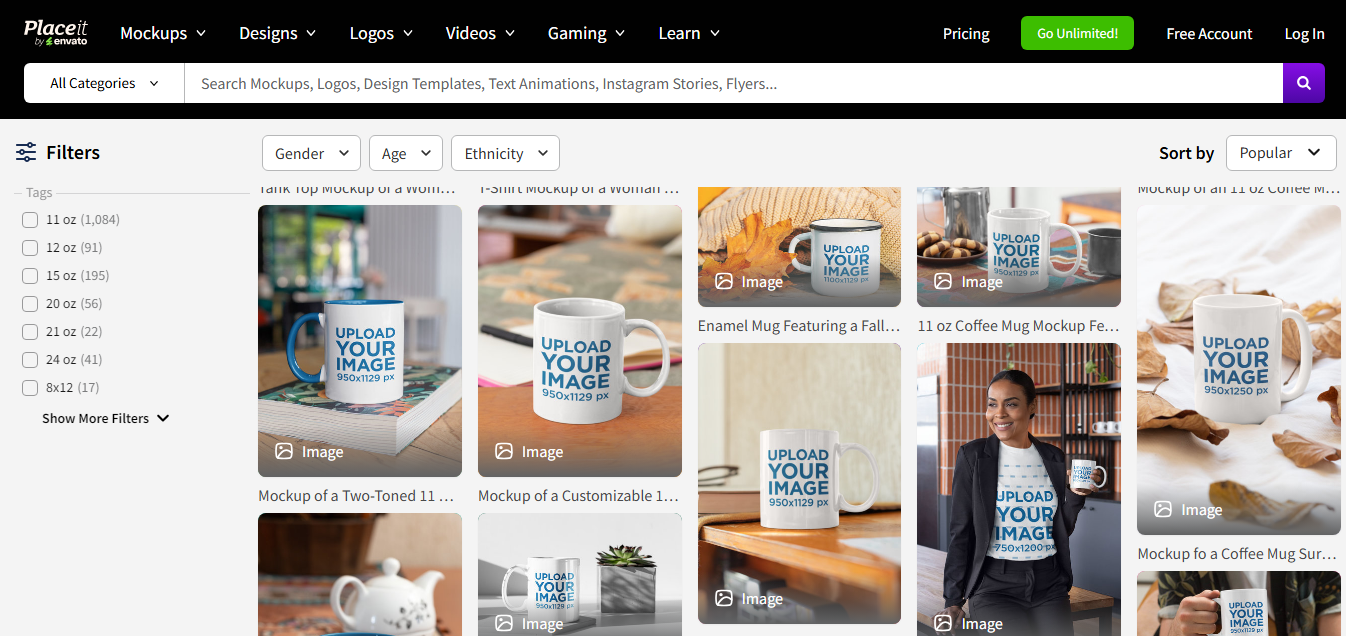Image resolution: width=1346 pixels, height=636 pixels.
Task: Open the Mockups menu
Action: coord(163,33)
